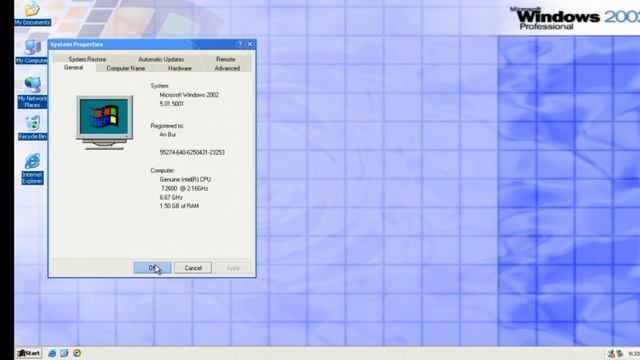The height and width of the screenshot is (360, 640).
Task: Switch to the Advanced tab
Action: tap(227, 68)
